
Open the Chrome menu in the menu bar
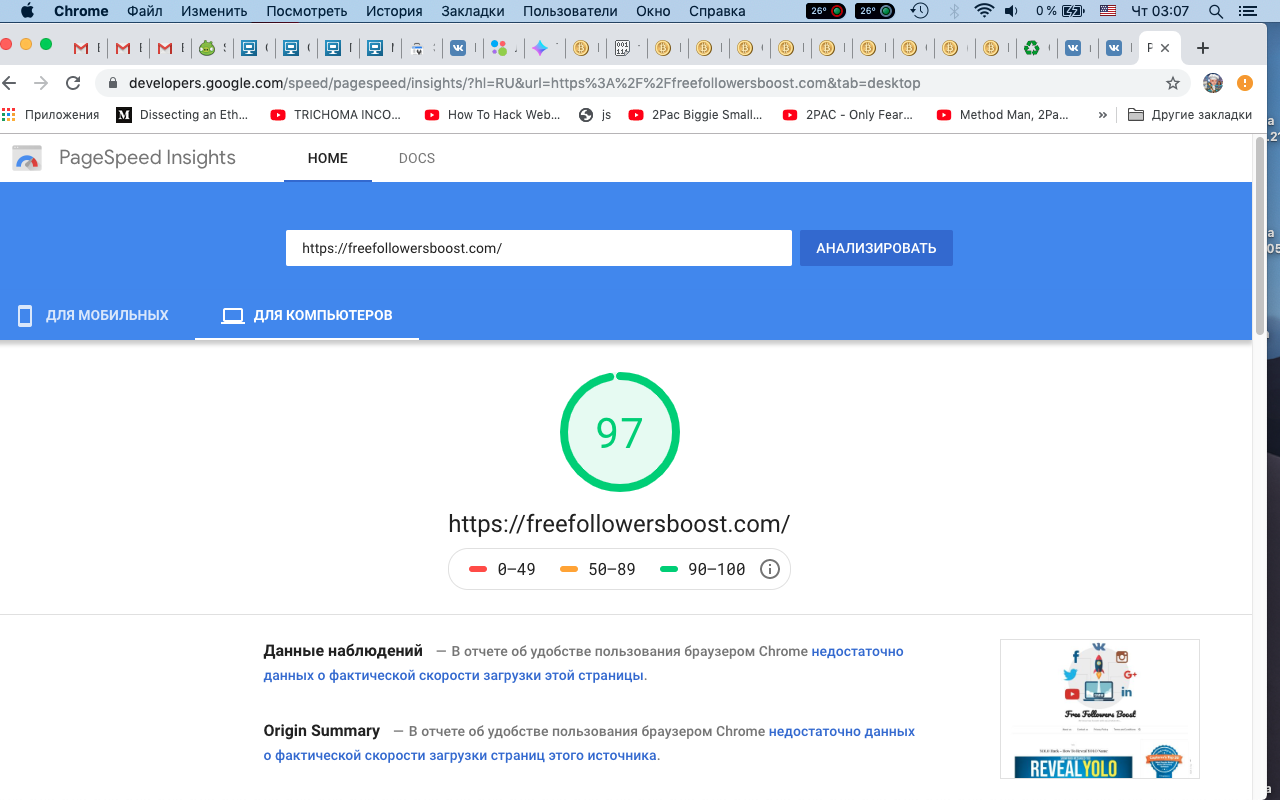pos(81,11)
